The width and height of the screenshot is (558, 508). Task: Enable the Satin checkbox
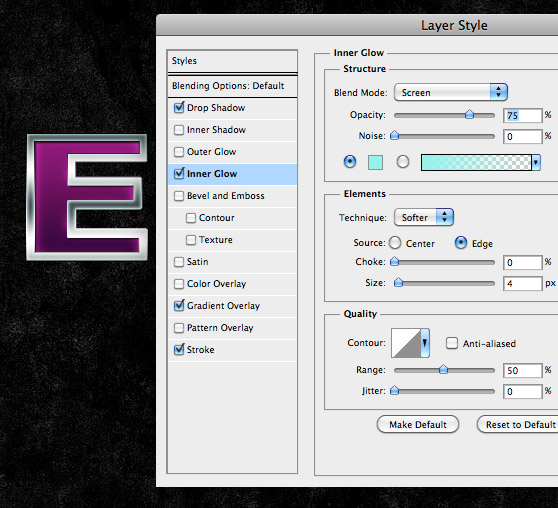coord(179,262)
